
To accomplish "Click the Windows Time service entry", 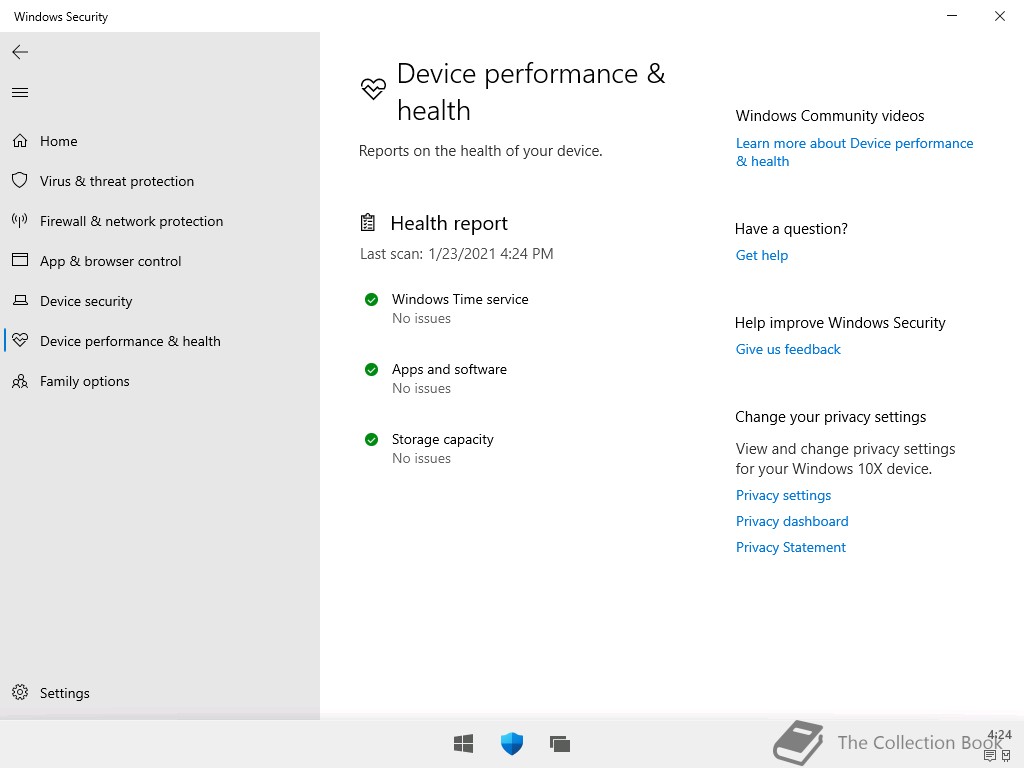I will pos(460,299).
